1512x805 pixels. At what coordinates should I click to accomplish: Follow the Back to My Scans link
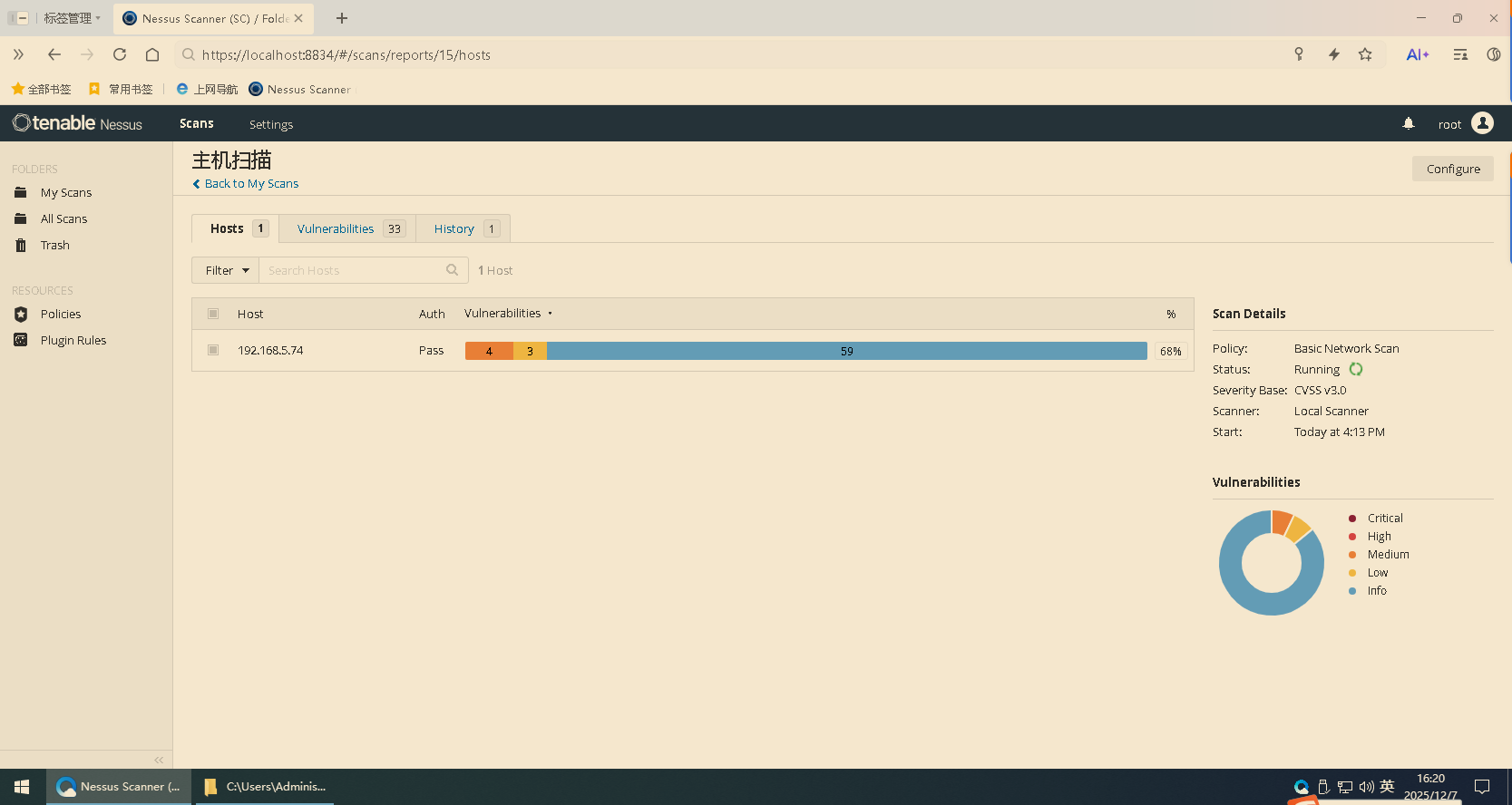[x=251, y=184]
